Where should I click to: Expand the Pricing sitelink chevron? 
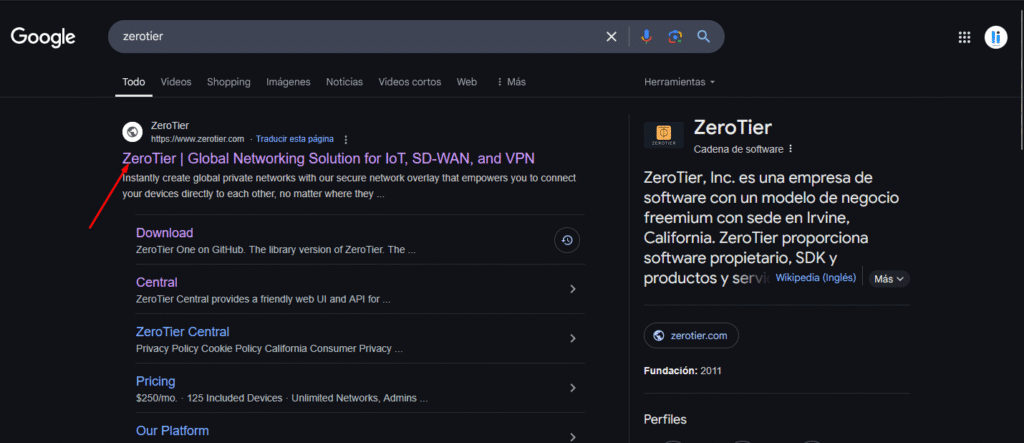(x=572, y=388)
